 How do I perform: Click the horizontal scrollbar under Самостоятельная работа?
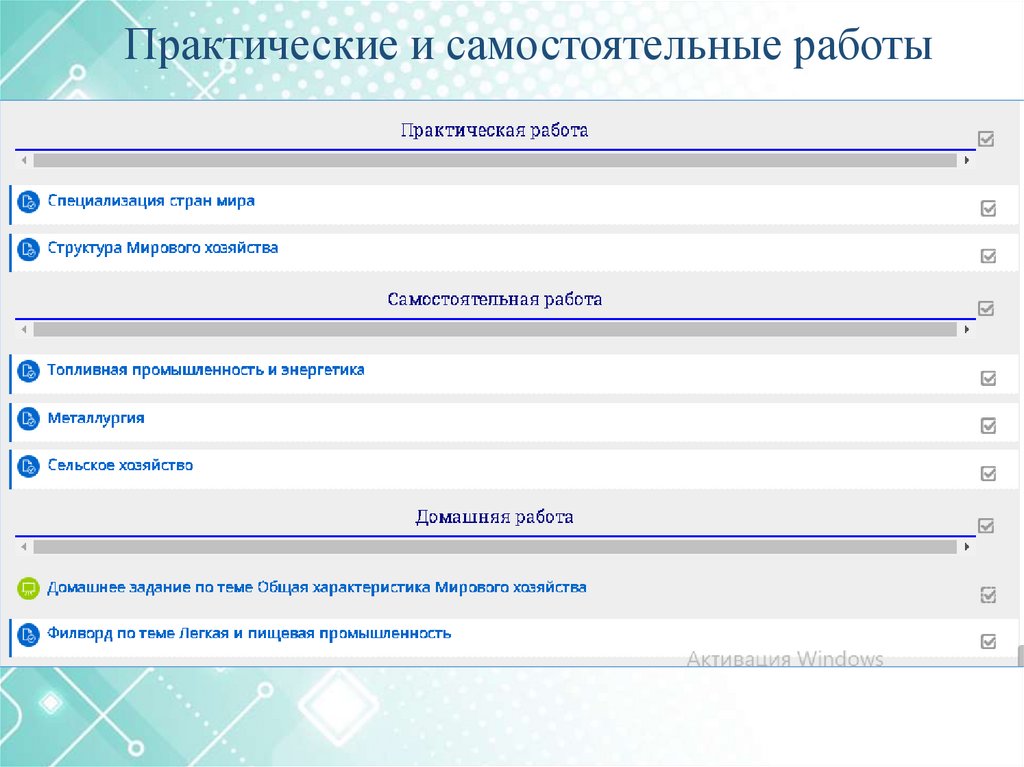(x=495, y=329)
